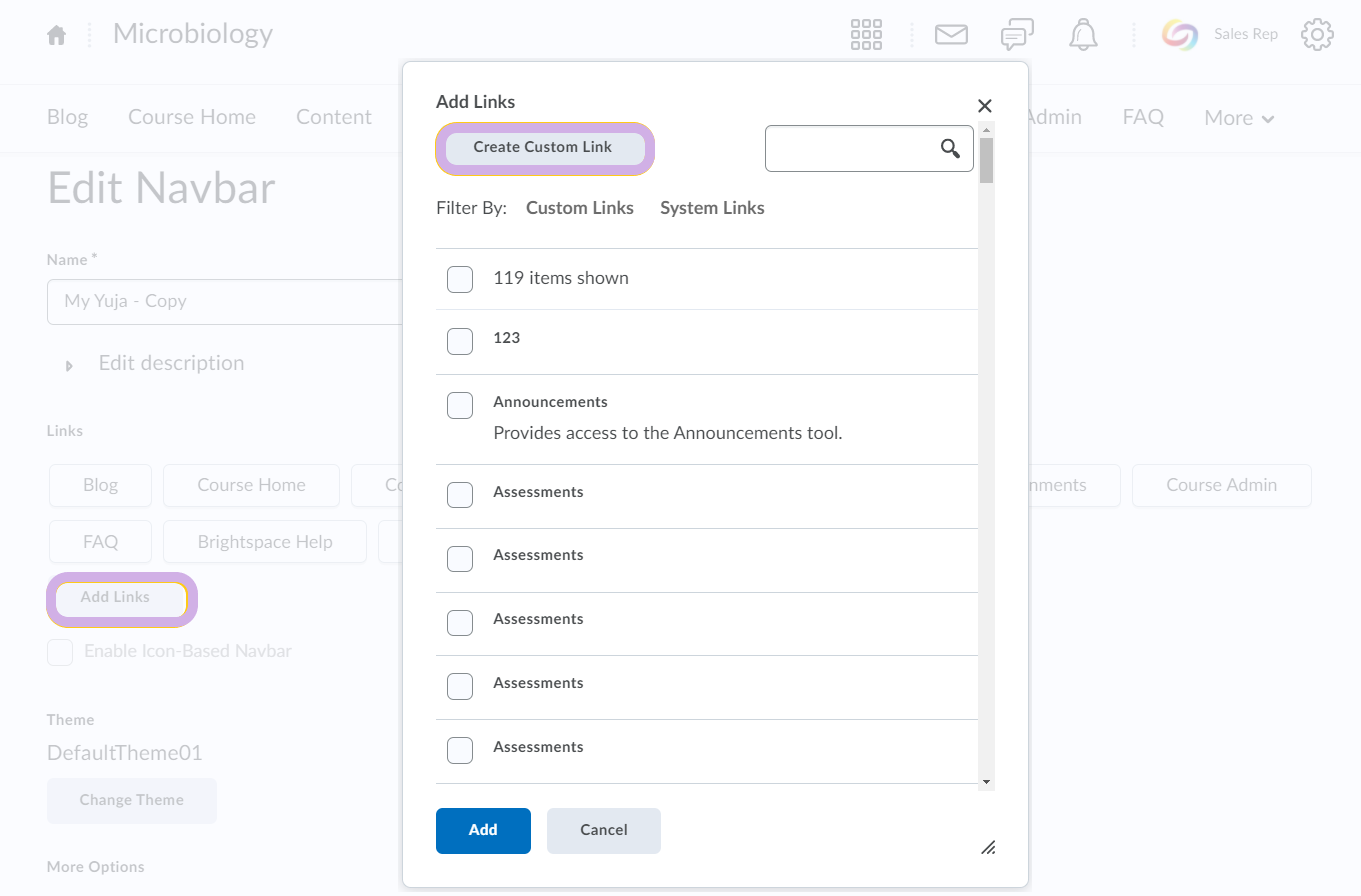Click scrollbar up arrow in link list
The width and height of the screenshot is (1361, 896).
[x=986, y=130]
